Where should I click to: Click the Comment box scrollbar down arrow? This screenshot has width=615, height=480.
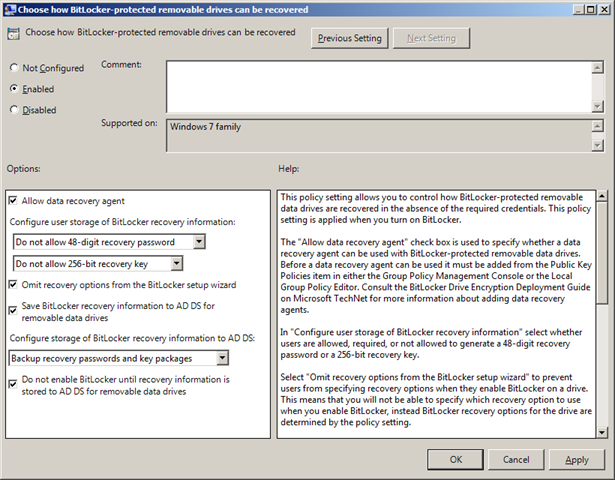[598, 105]
